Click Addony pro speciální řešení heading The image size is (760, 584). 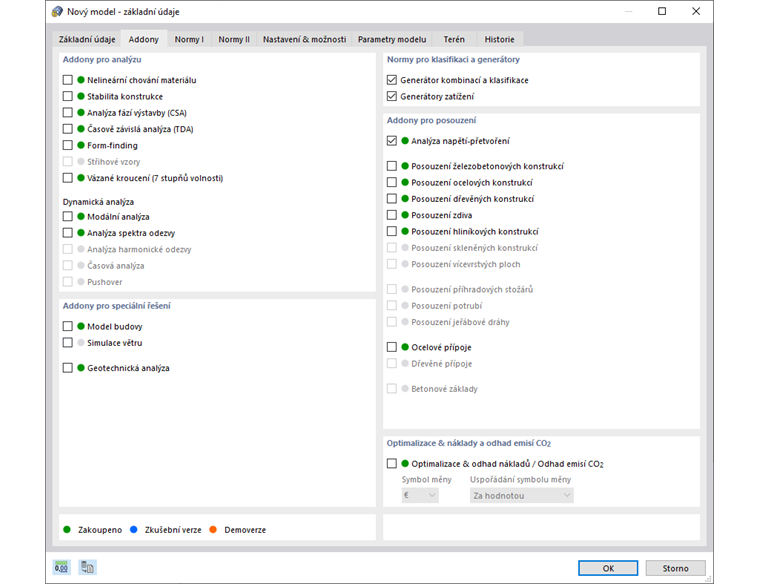click(116, 306)
